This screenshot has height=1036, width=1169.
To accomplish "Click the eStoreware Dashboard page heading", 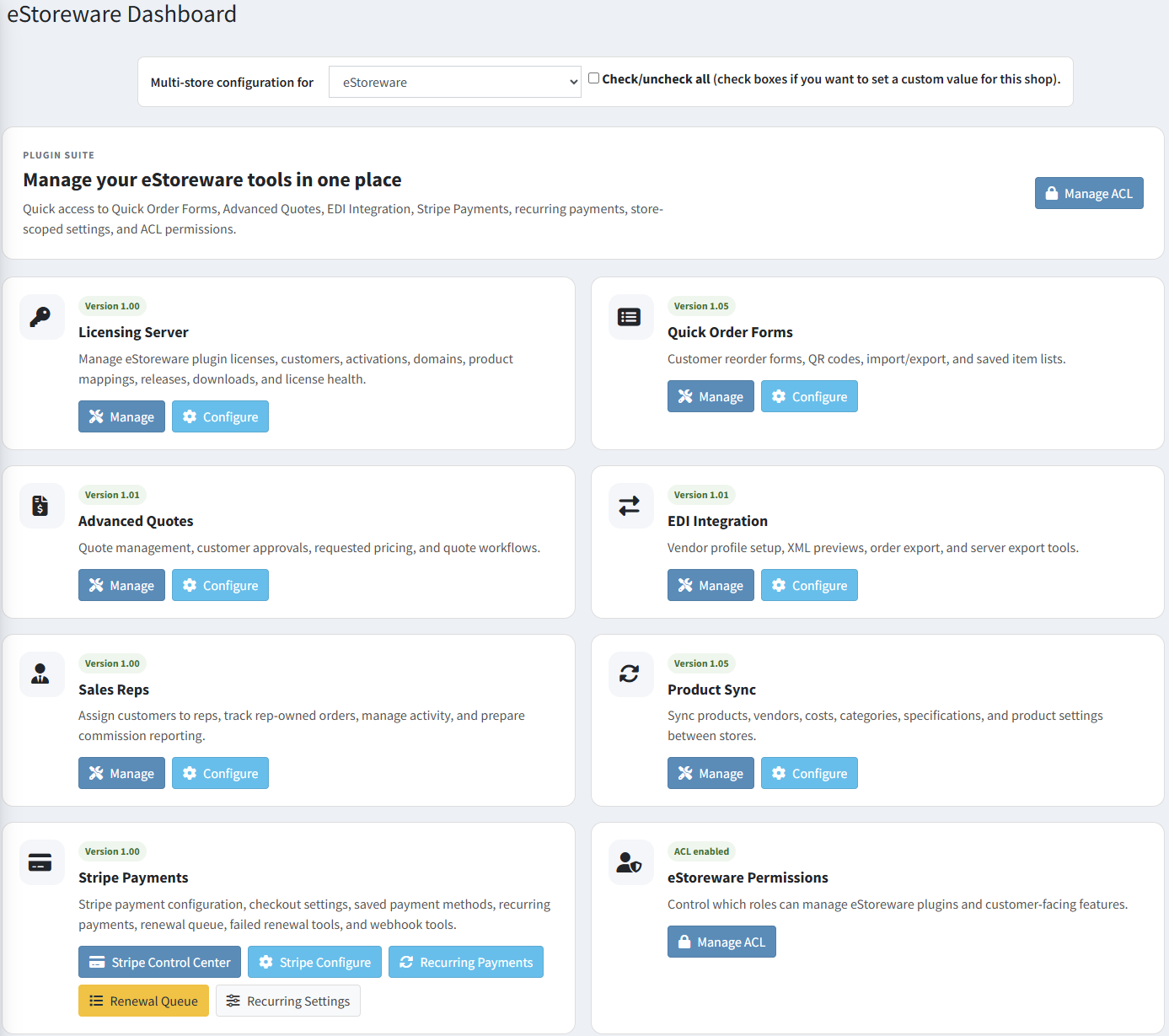I will pos(121,14).
